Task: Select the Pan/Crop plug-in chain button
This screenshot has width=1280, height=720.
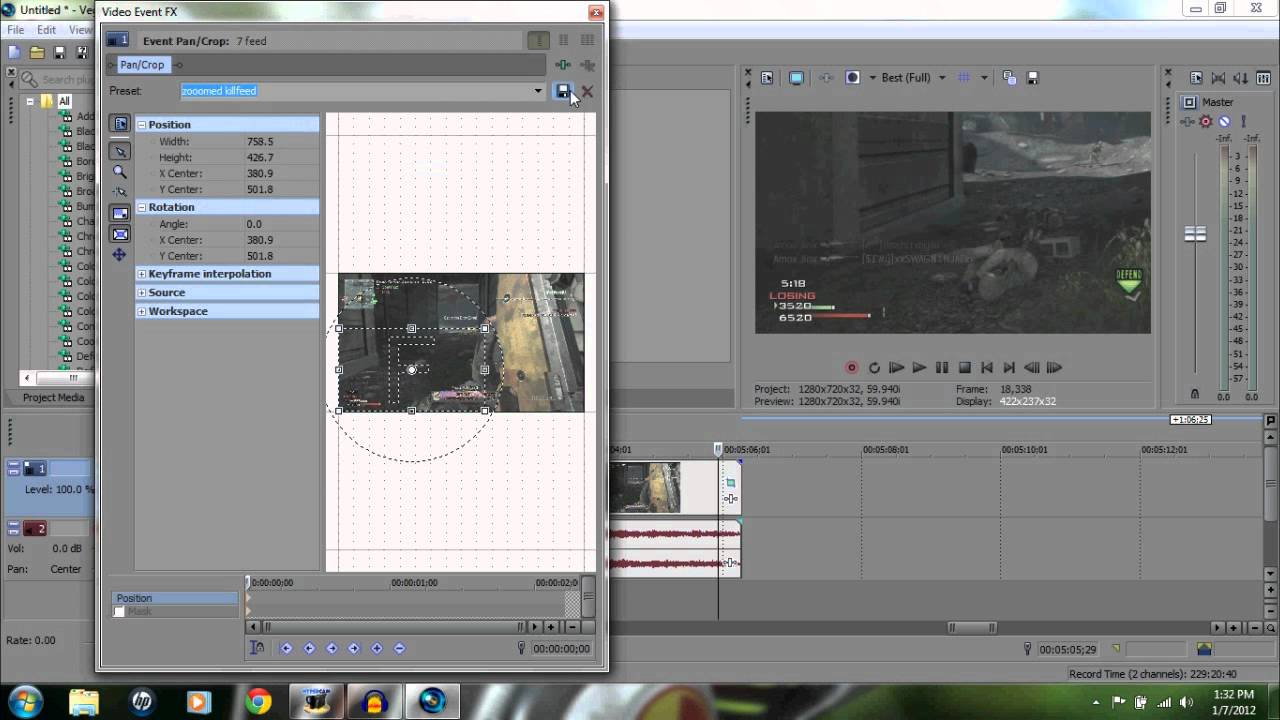Action: 142,64
